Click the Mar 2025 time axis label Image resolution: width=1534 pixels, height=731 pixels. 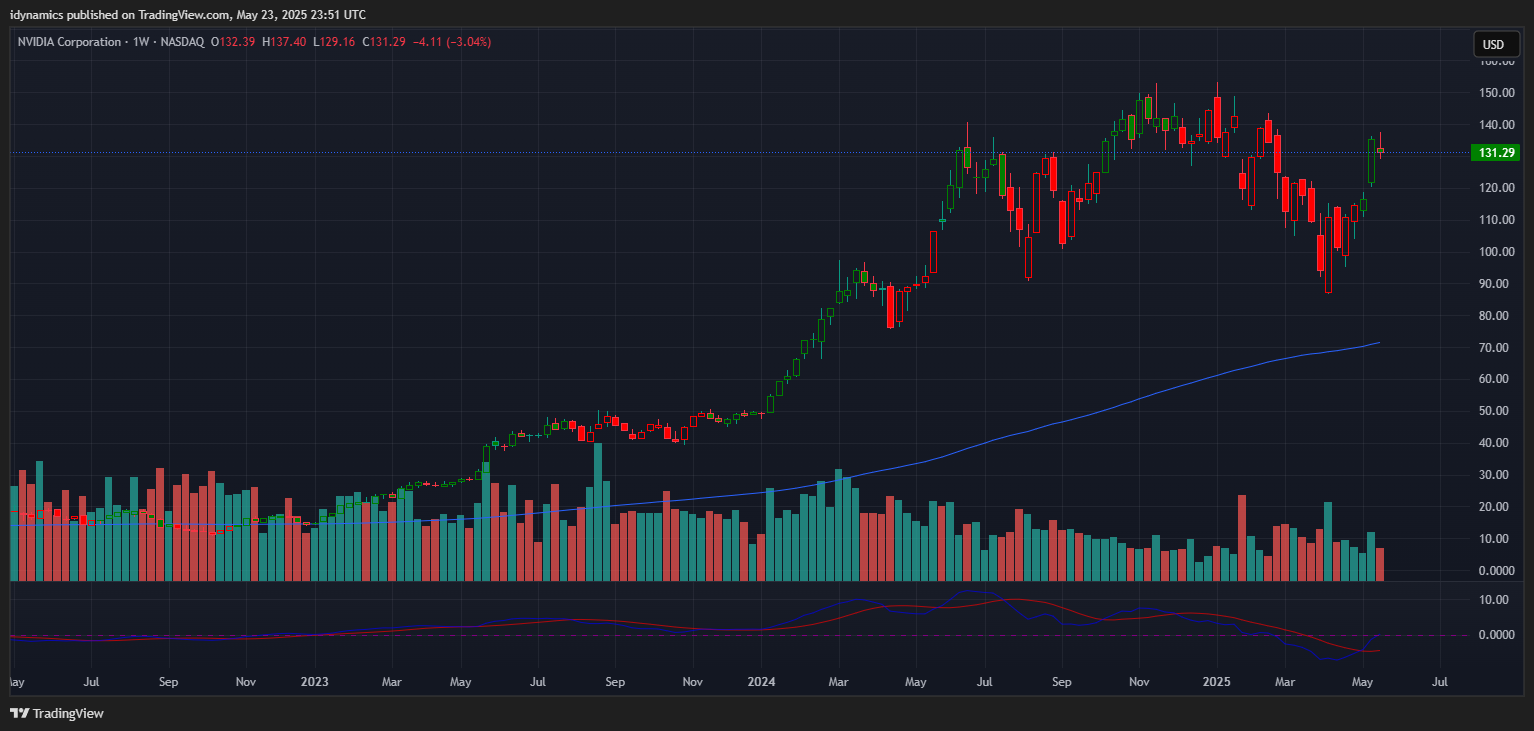(x=1285, y=682)
